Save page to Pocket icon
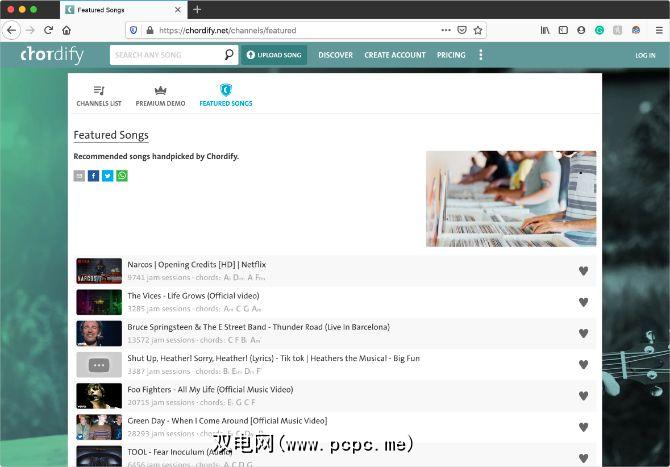Viewport: 670px width, 467px height. click(x=462, y=30)
